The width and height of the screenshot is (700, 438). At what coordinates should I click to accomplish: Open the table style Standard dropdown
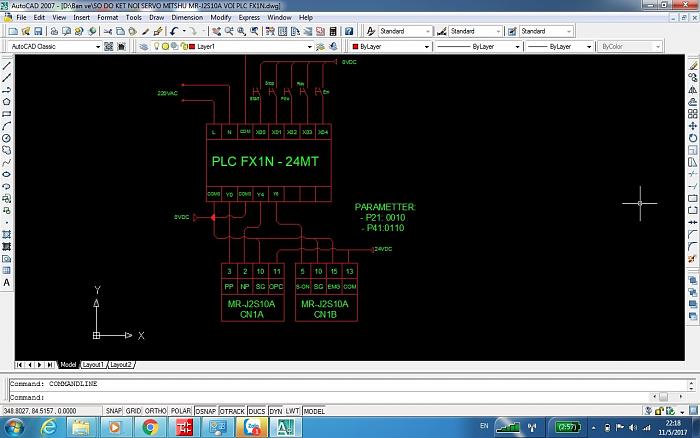click(x=569, y=31)
